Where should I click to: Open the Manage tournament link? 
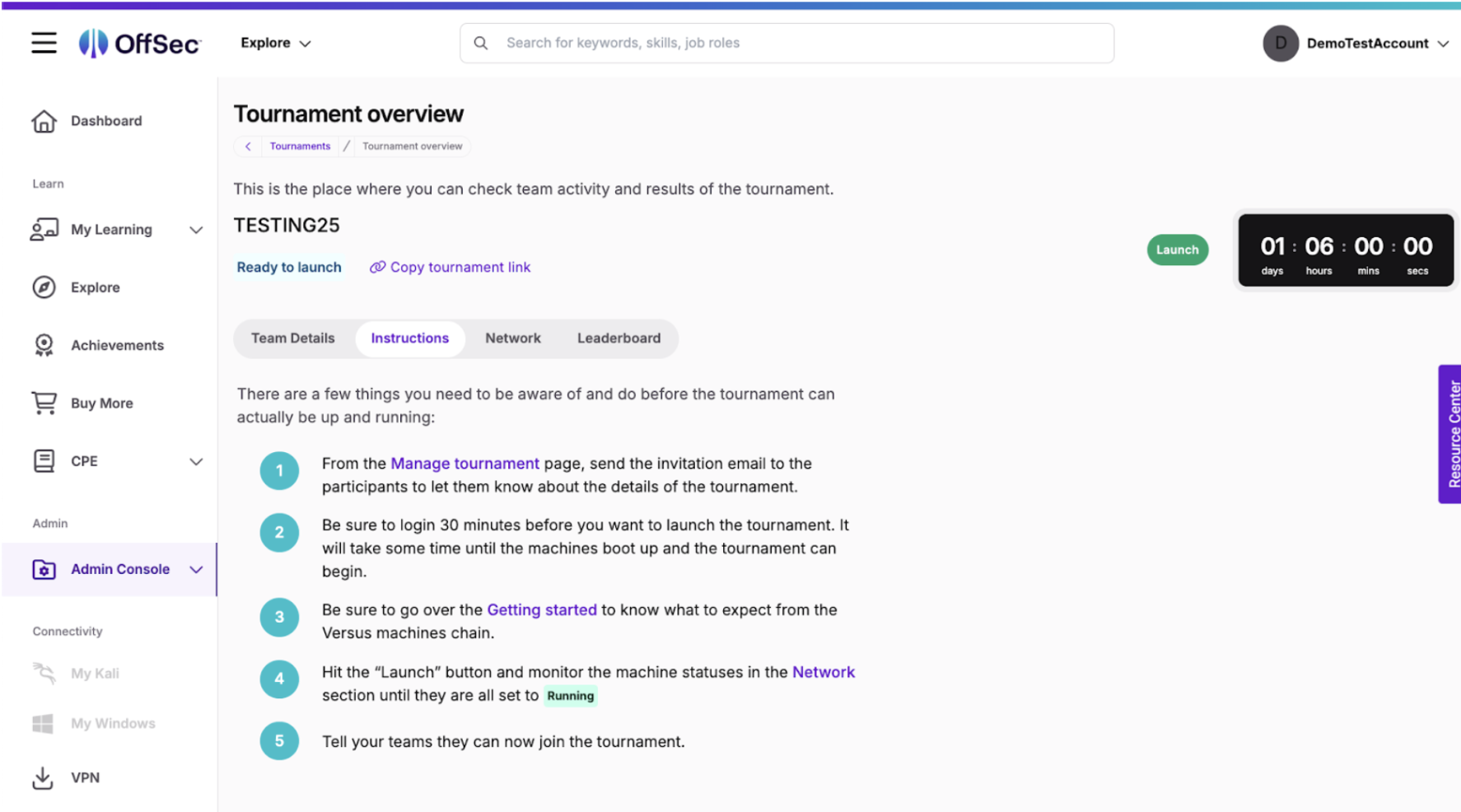pos(464,464)
